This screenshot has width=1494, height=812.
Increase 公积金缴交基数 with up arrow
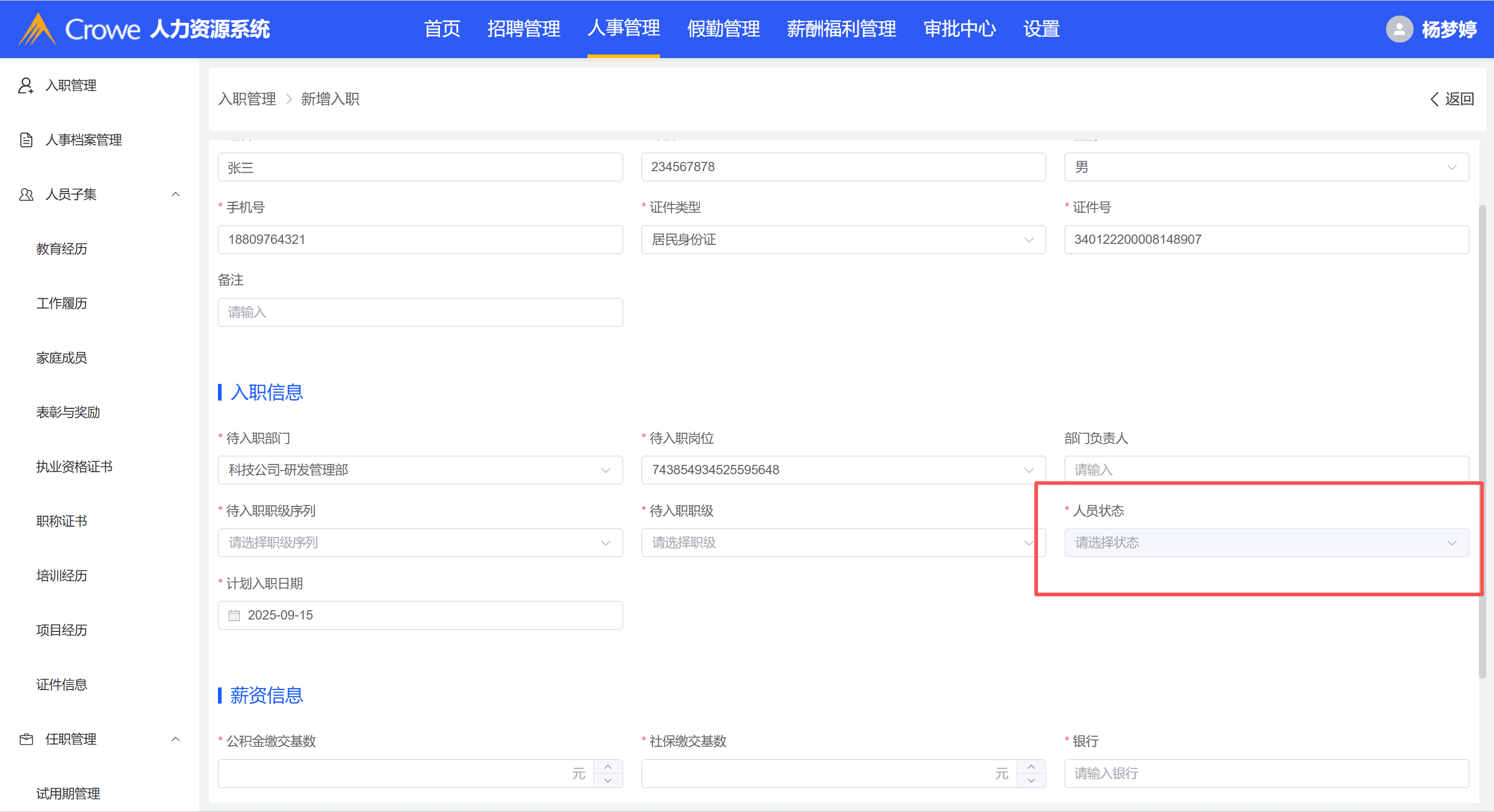(607, 767)
